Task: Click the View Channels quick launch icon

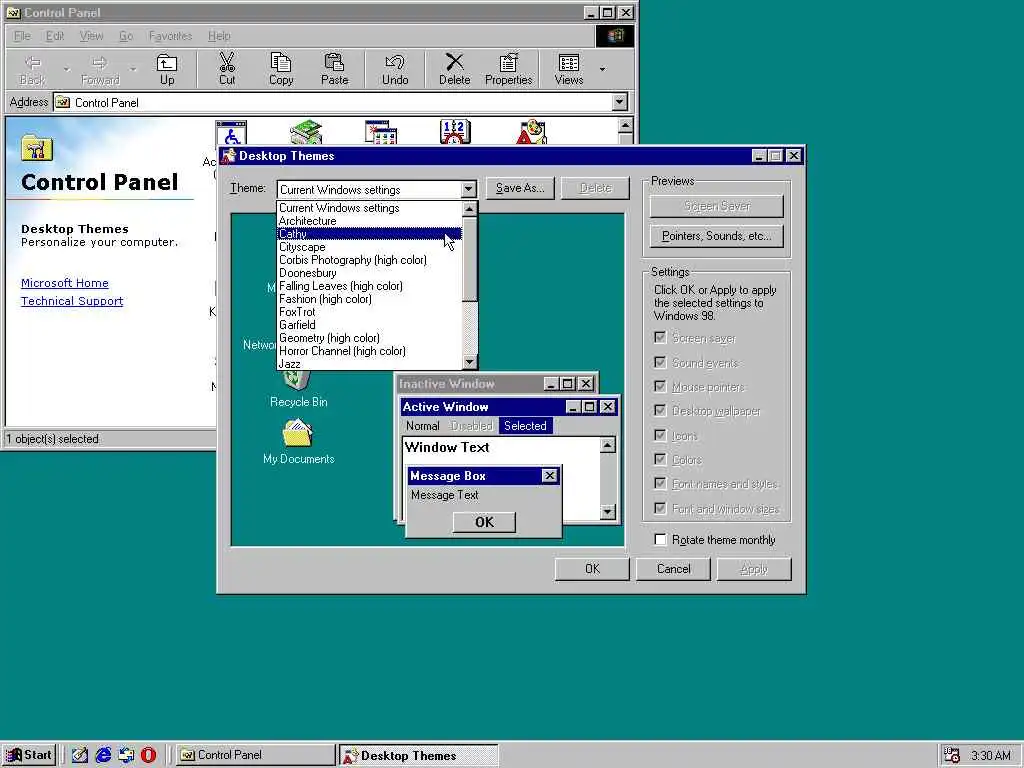Action: [x=126, y=755]
